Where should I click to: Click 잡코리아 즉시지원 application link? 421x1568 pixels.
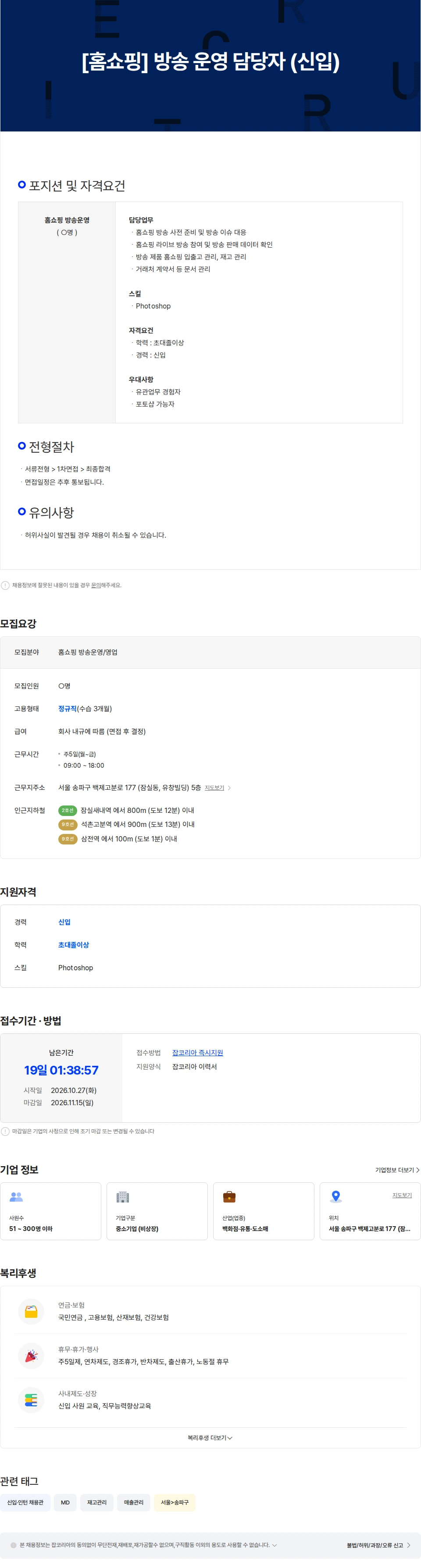(197, 1053)
